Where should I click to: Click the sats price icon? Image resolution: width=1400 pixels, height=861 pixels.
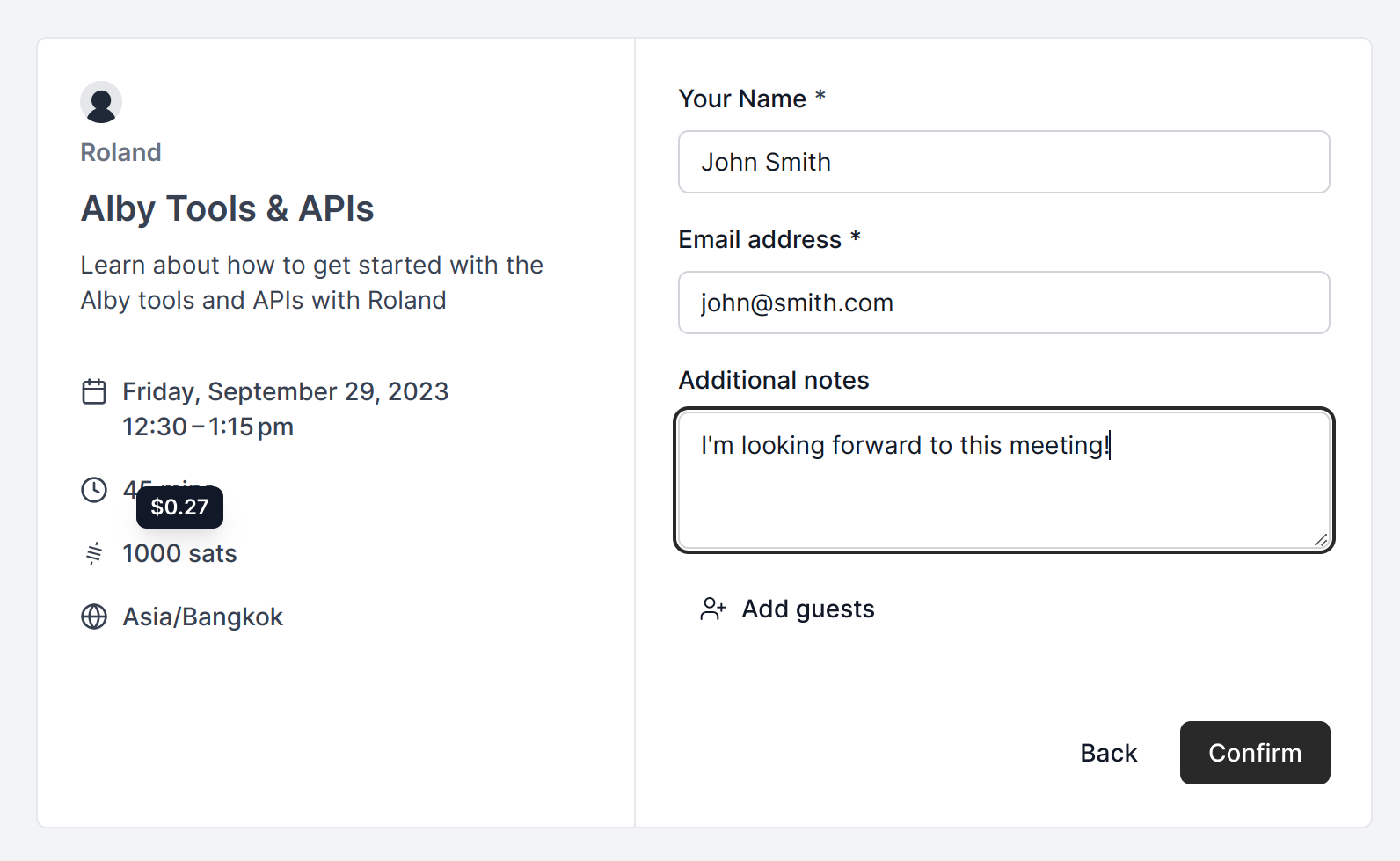(x=94, y=553)
